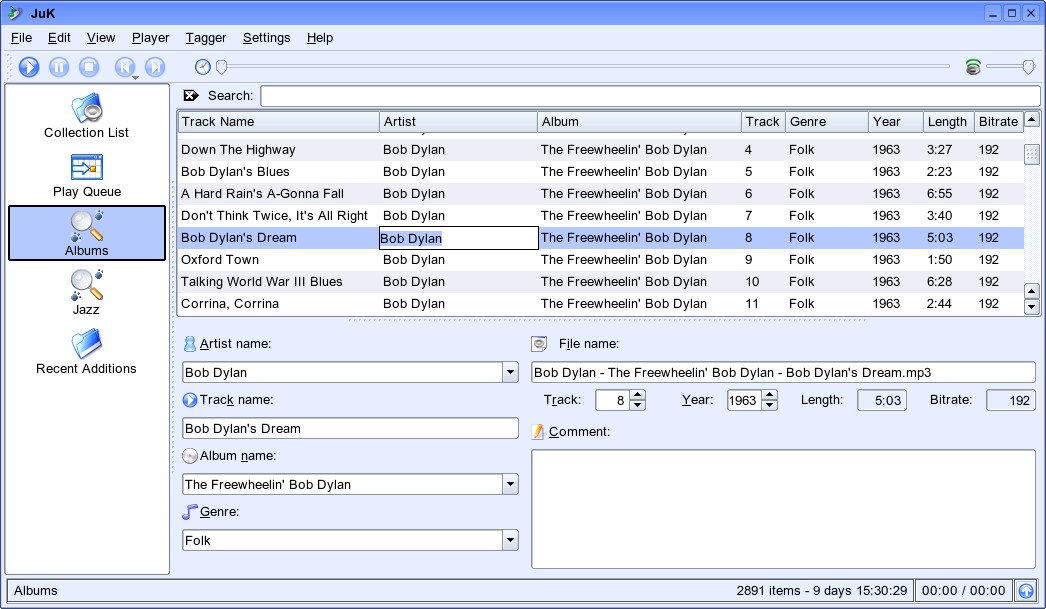The image size is (1046, 609).
Task: Open the Player menu
Action: point(150,38)
